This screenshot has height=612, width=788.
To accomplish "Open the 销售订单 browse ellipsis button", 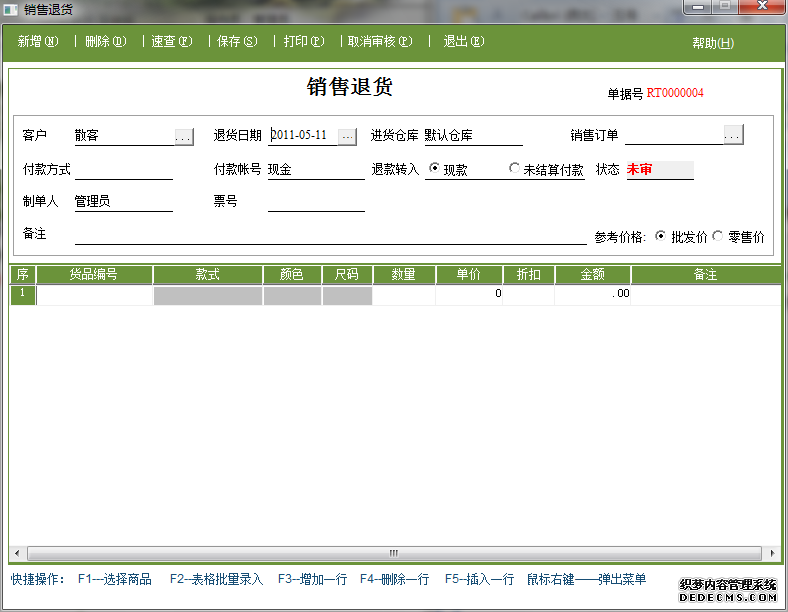I will coord(733,135).
